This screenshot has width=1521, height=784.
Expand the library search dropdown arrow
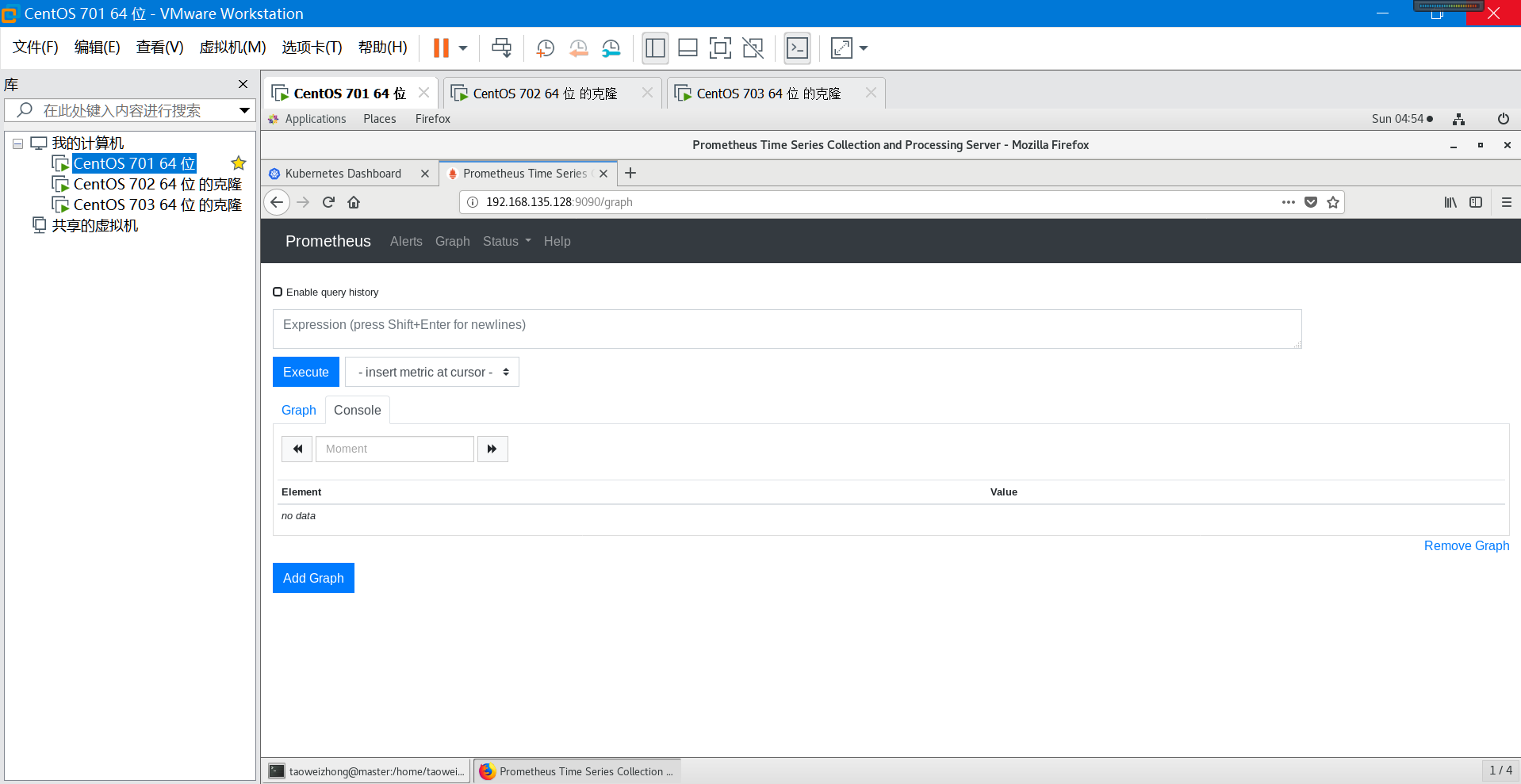click(x=244, y=110)
